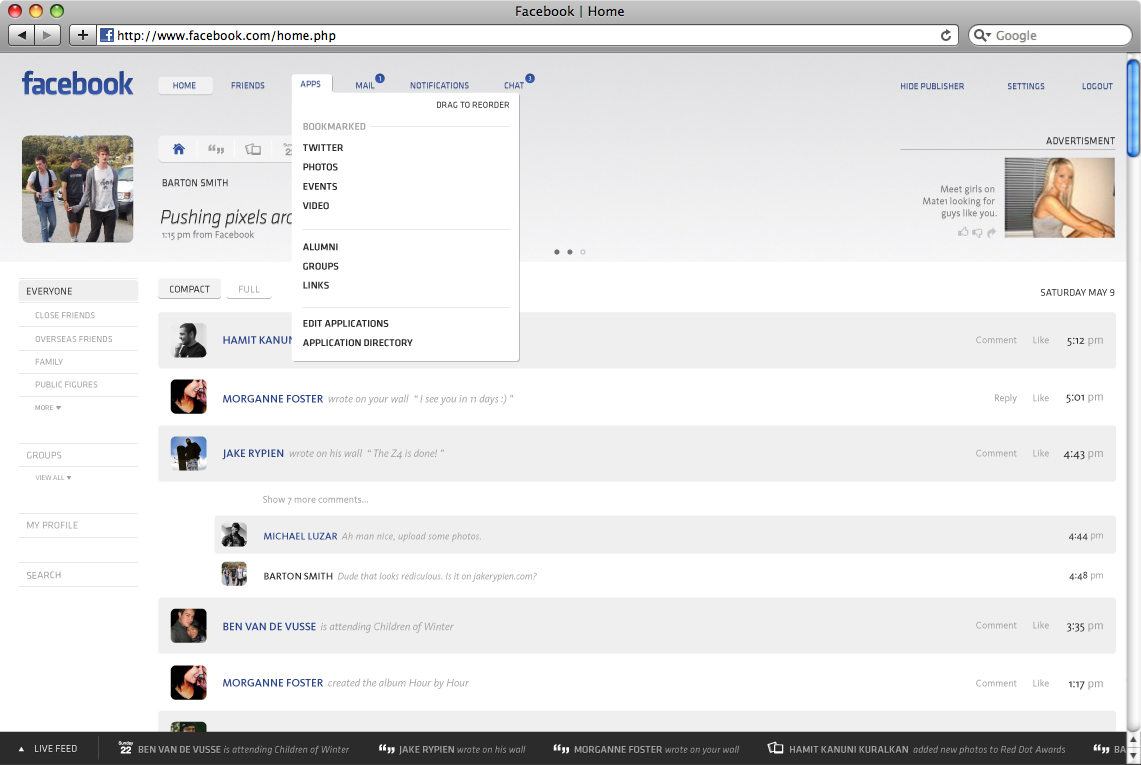Open MY PROFILE in sidebar
Image resolution: width=1141 pixels, height=765 pixels.
point(52,525)
